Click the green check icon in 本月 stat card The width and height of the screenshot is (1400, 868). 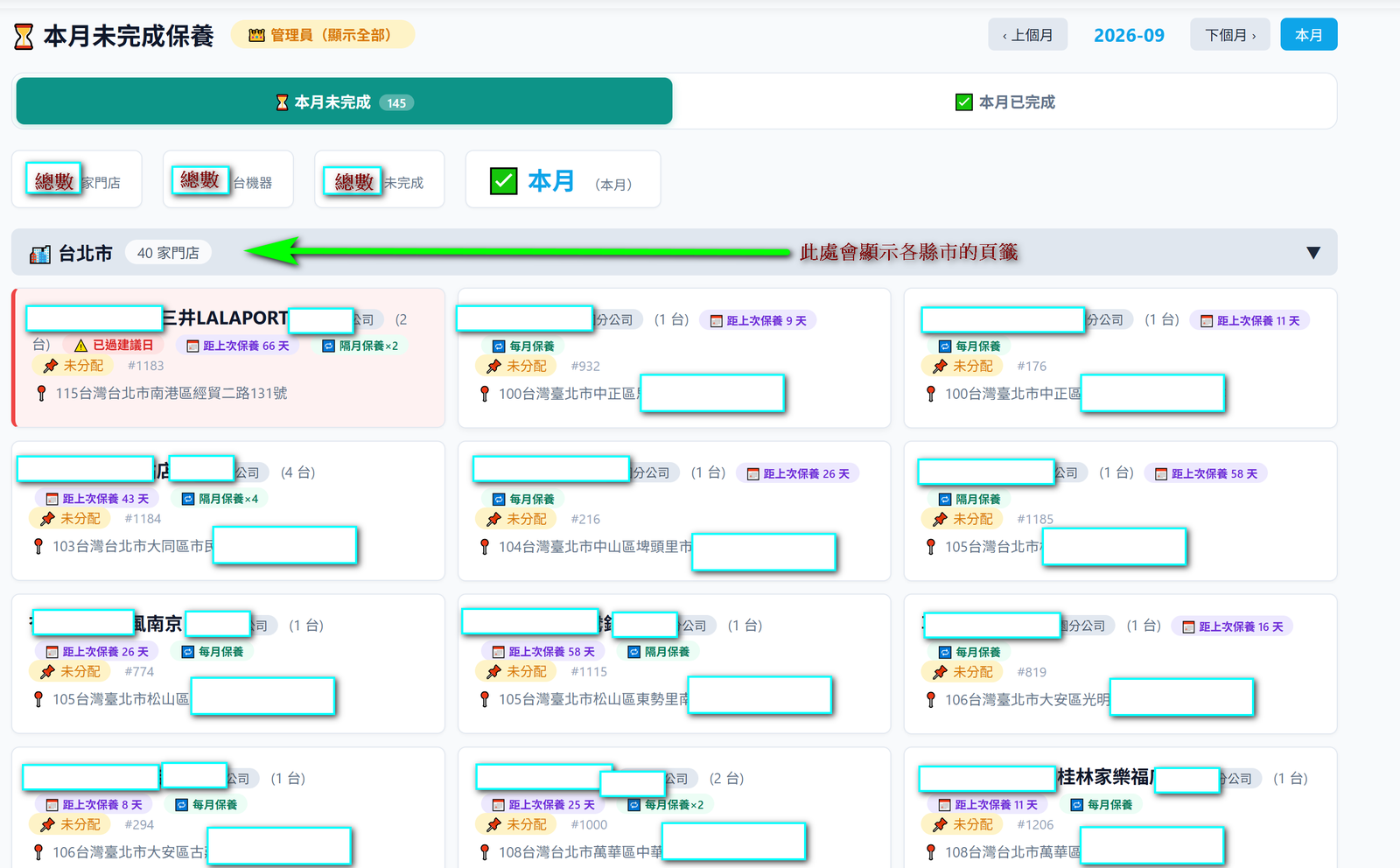[503, 181]
